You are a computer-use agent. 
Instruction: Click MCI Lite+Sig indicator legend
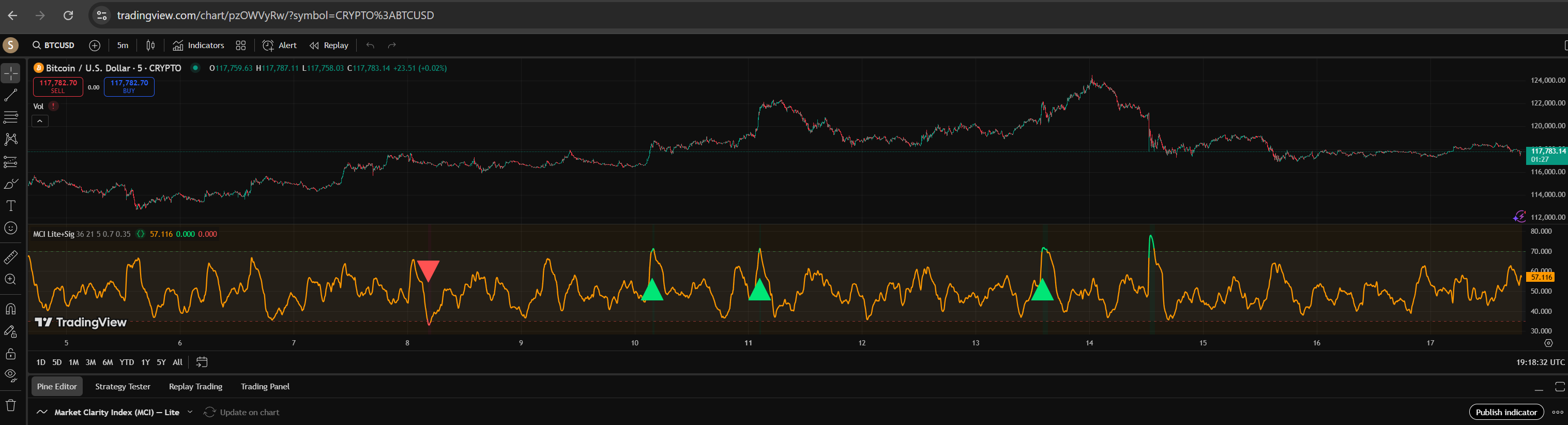coord(54,234)
